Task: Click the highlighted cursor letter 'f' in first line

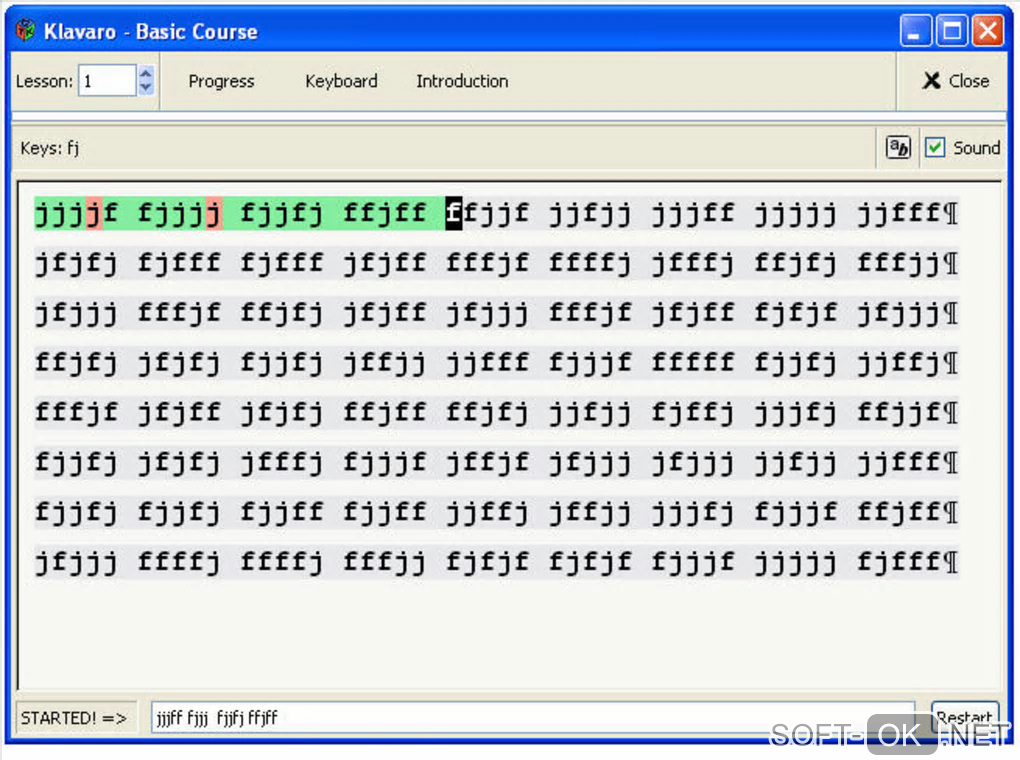Action: pos(453,213)
